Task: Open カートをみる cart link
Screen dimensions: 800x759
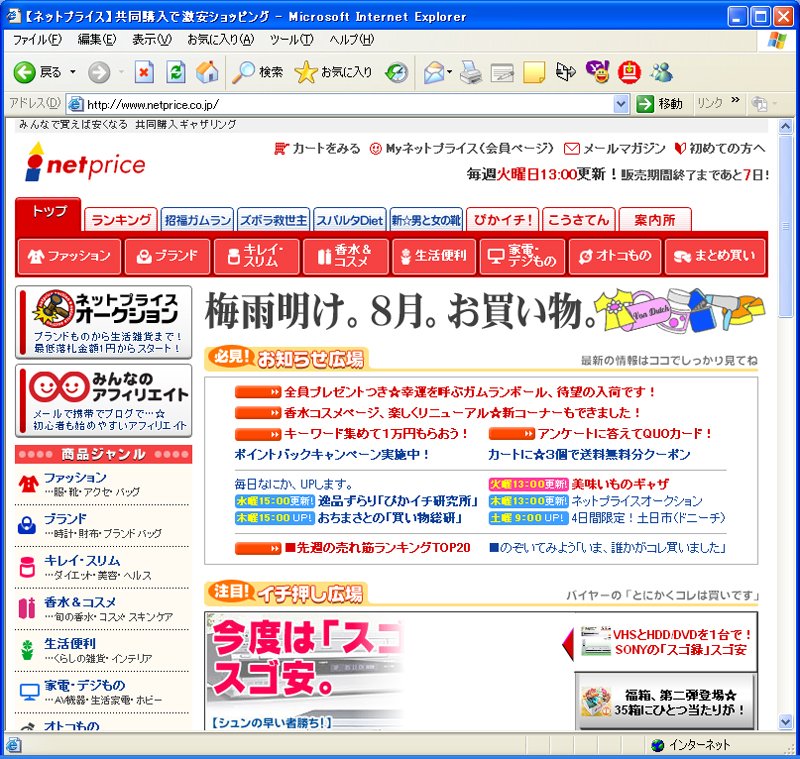Action: [317, 148]
